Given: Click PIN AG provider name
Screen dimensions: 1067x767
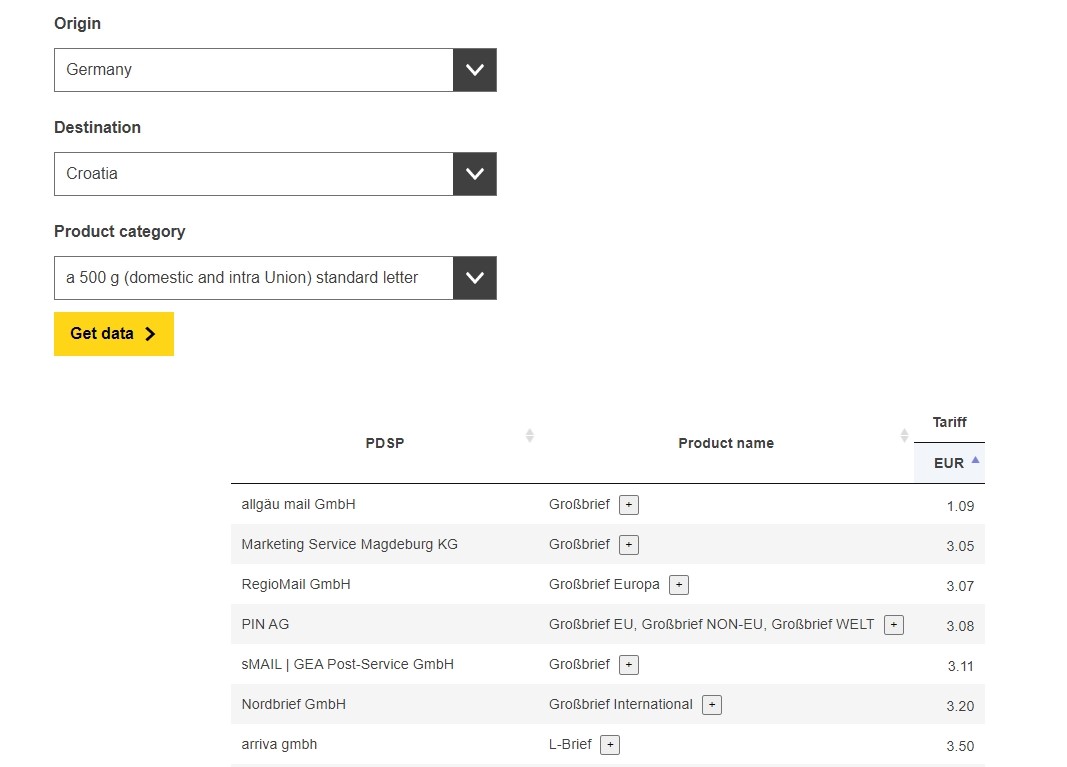Looking at the screenshot, I should pyautogui.click(x=265, y=625).
